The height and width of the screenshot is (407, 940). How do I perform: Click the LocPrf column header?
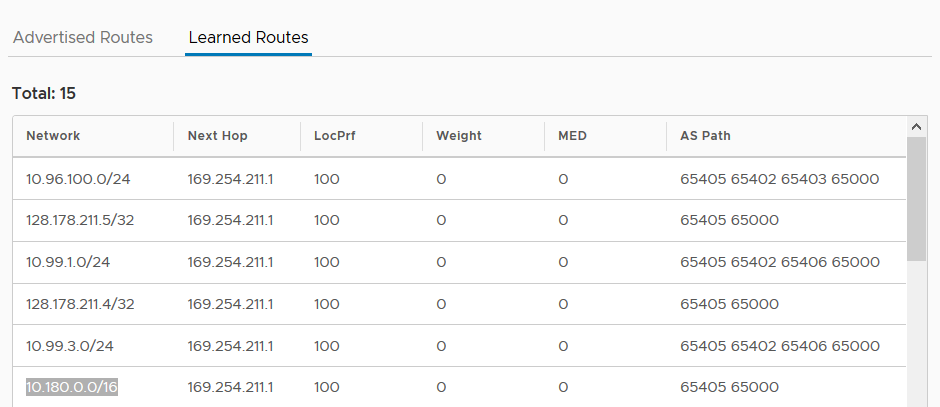point(334,135)
